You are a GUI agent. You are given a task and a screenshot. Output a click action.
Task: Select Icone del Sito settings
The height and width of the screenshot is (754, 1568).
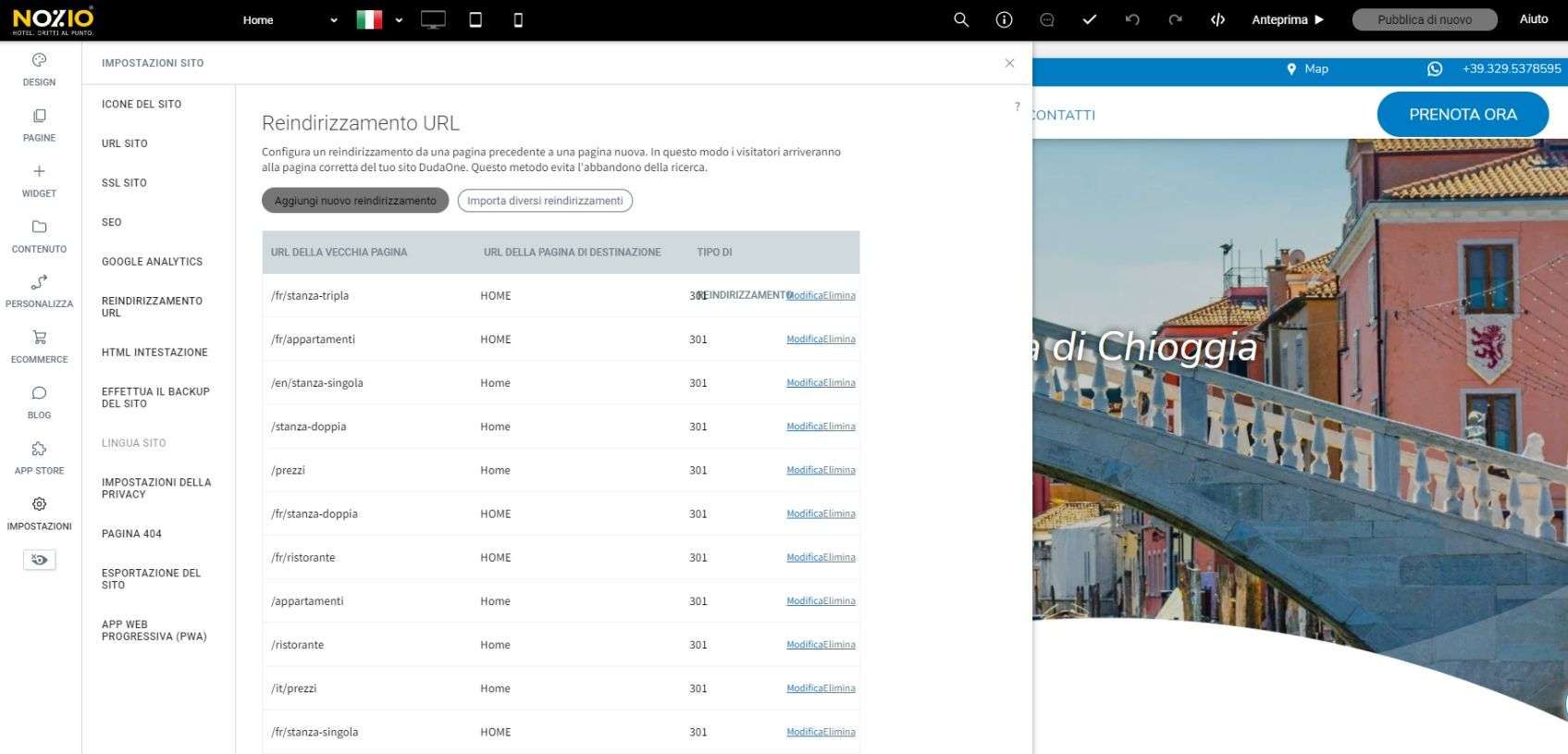point(142,105)
